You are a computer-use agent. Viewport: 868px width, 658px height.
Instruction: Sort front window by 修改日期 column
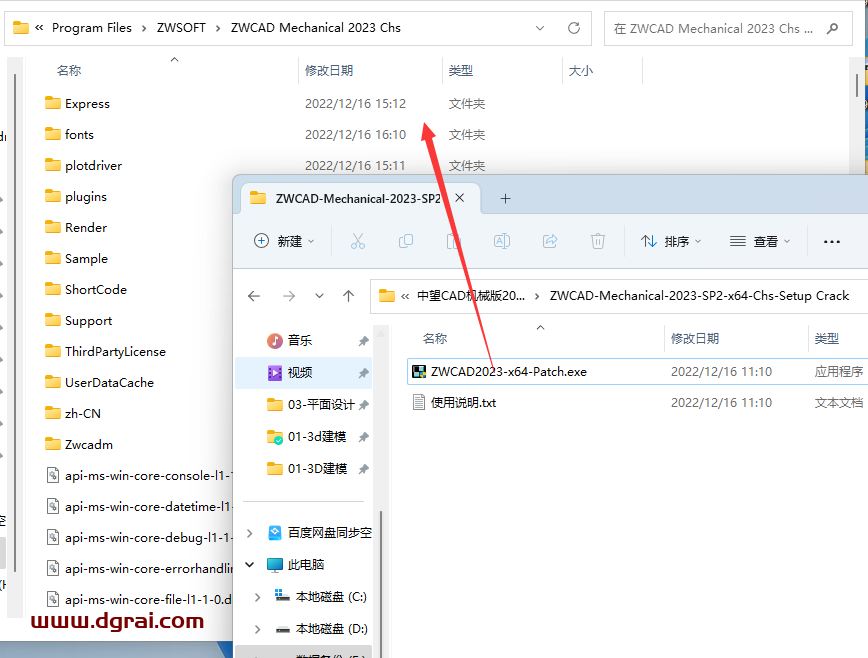pyautogui.click(x=695, y=339)
